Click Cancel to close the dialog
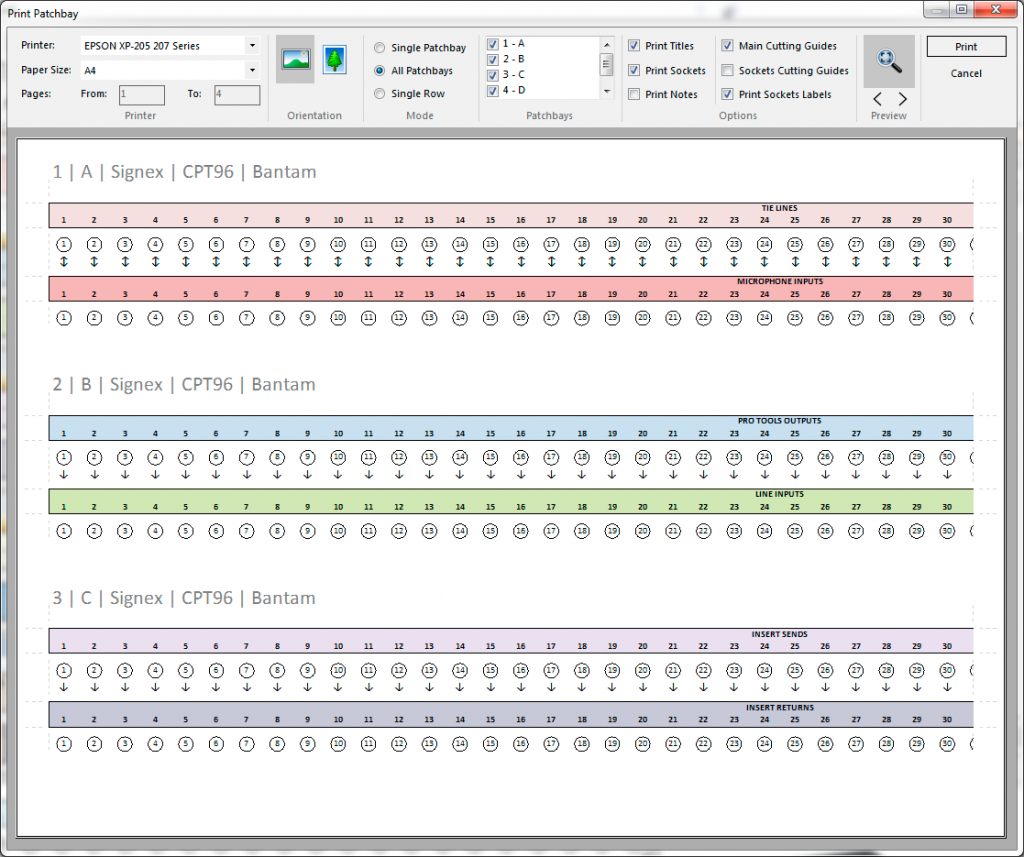The image size is (1024, 857). 965,73
